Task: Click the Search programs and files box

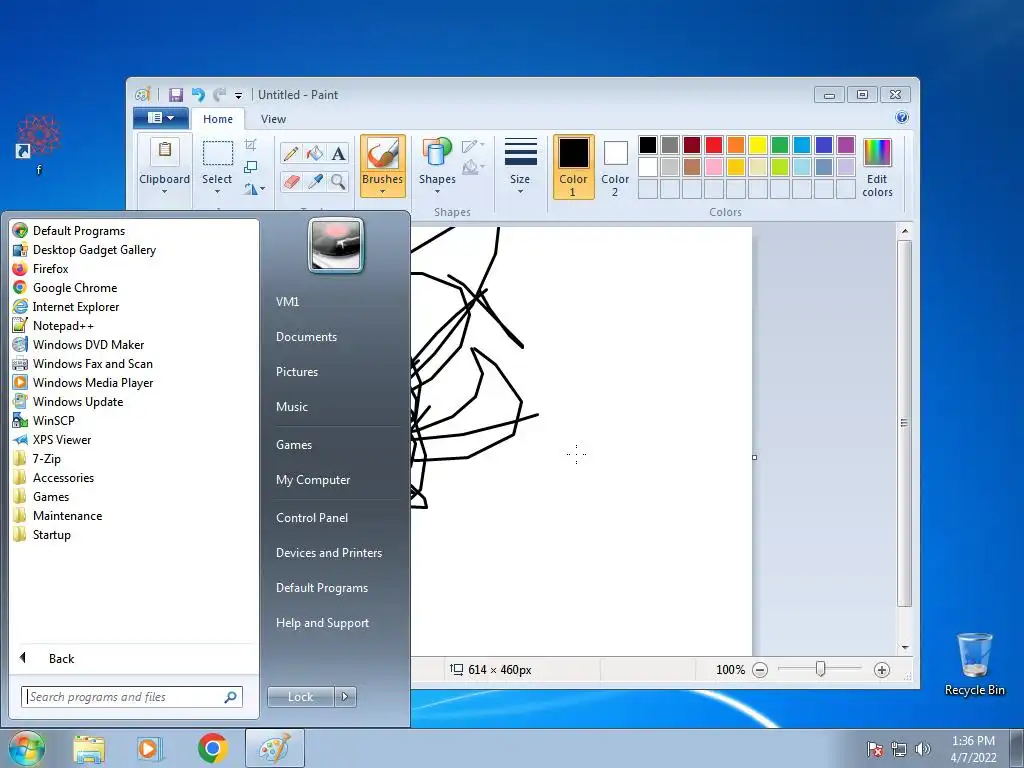Action: pyautogui.click(x=132, y=697)
